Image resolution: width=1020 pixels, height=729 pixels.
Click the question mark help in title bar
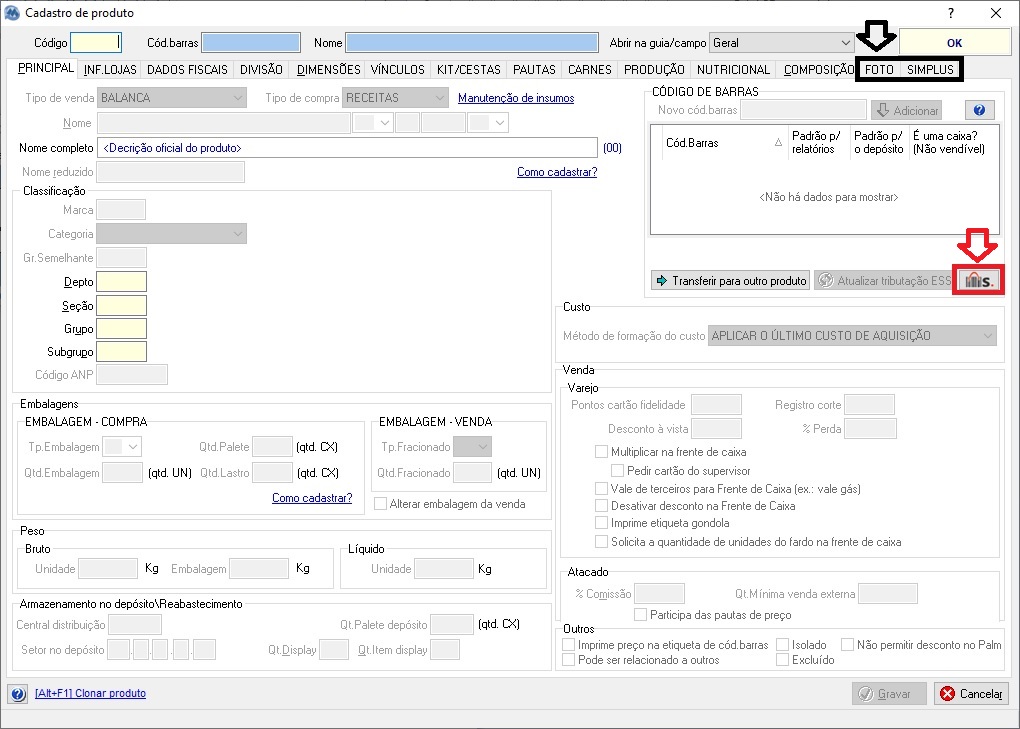[951, 13]
